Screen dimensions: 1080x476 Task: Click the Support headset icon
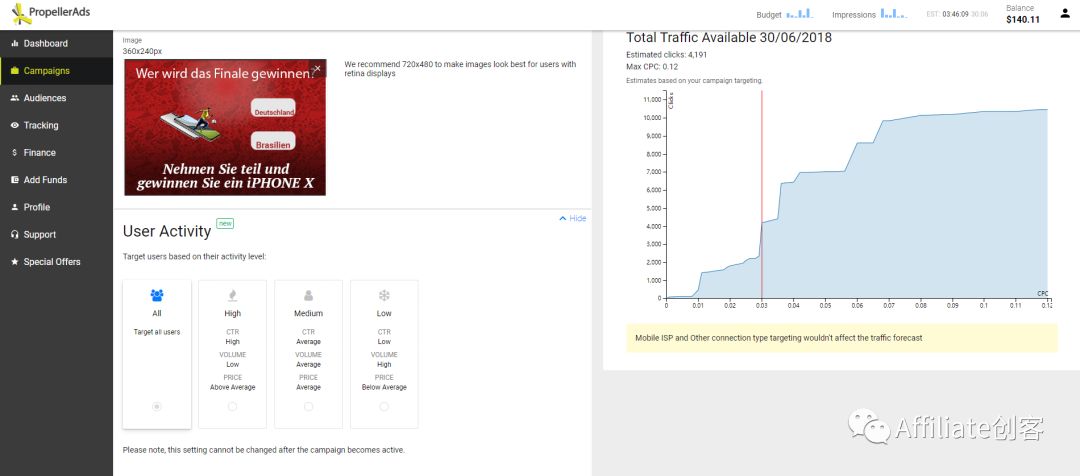(x=14, y=234)
